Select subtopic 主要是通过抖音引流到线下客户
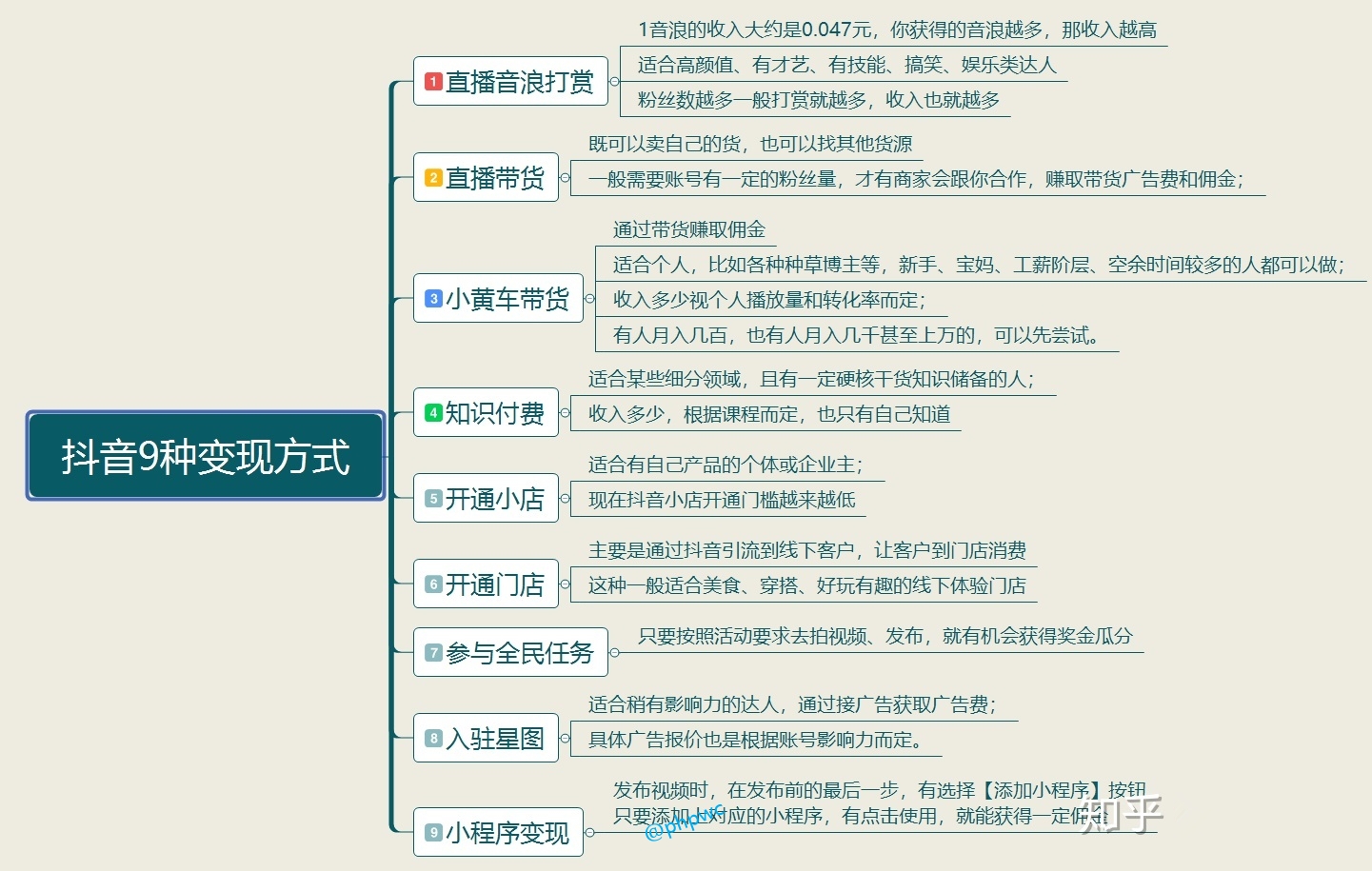This screenshot has width=1372, height=871. point(807,551)
